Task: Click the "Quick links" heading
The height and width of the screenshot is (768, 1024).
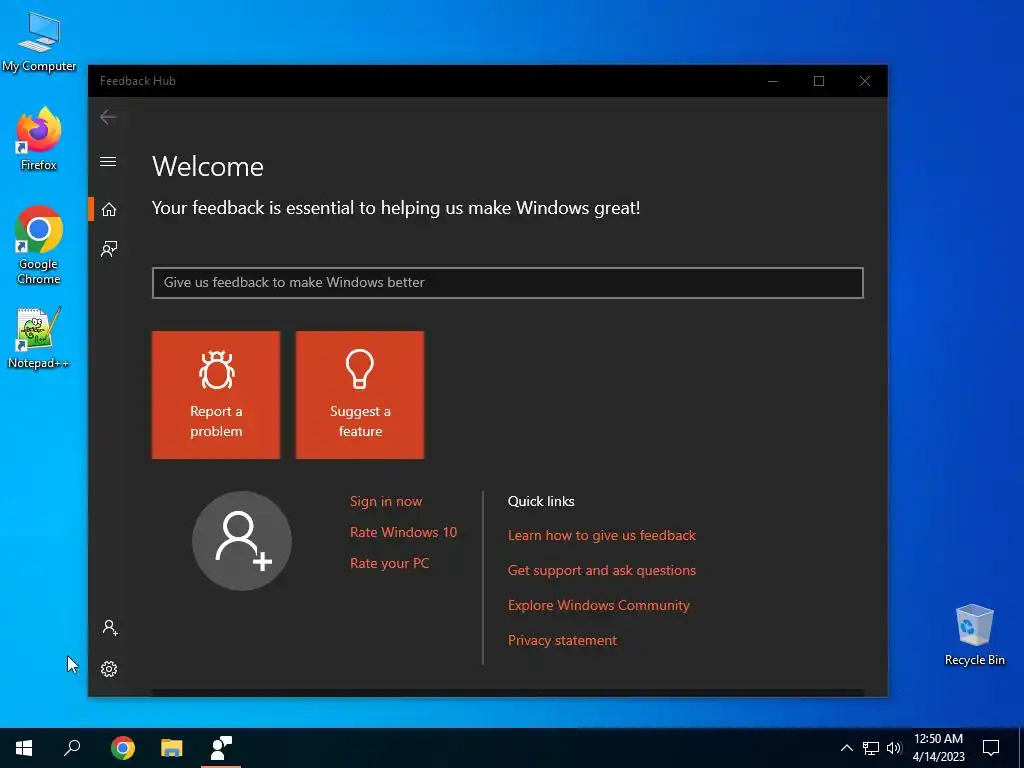Action: [x=541, y=501]
